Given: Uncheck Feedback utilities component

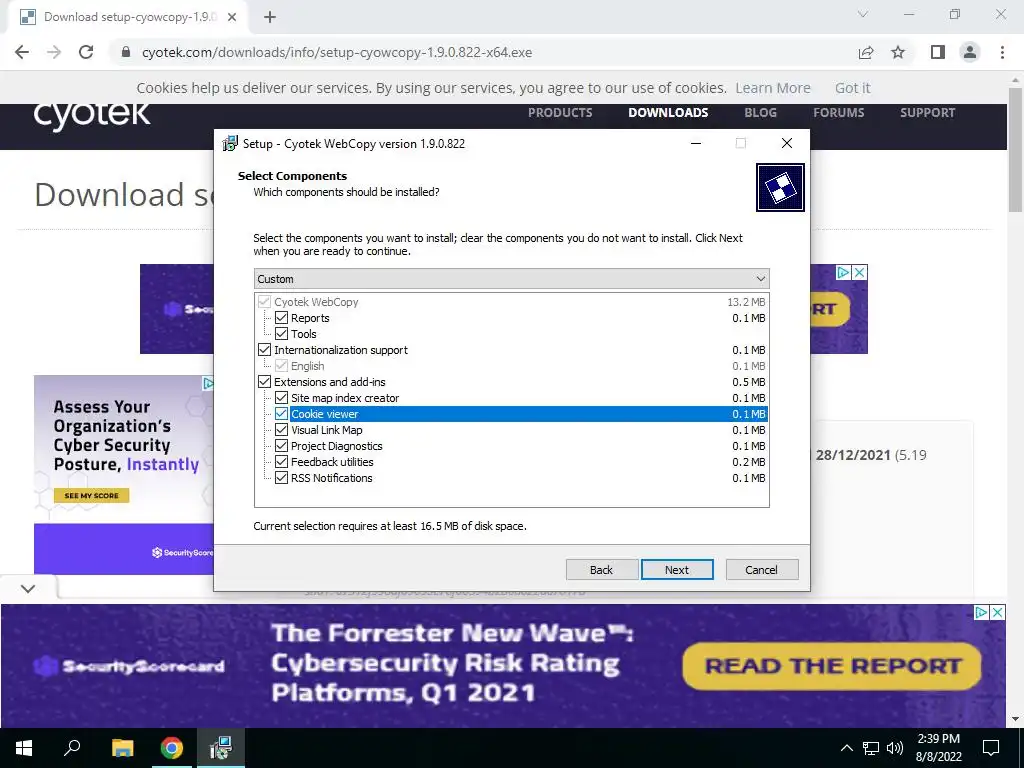Looking at the screenshot, I should (281, 462).
